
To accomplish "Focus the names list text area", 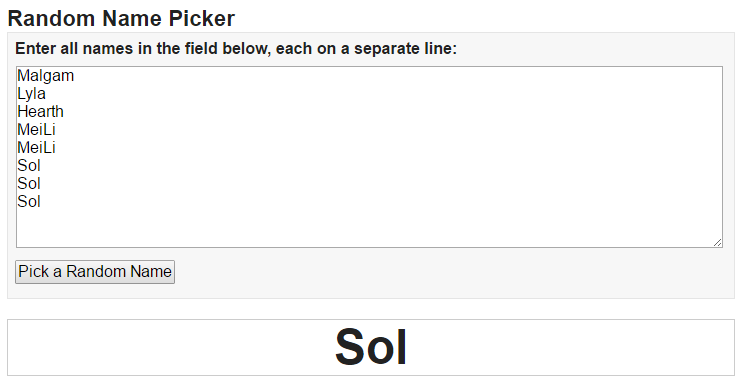I will point(369,157).
